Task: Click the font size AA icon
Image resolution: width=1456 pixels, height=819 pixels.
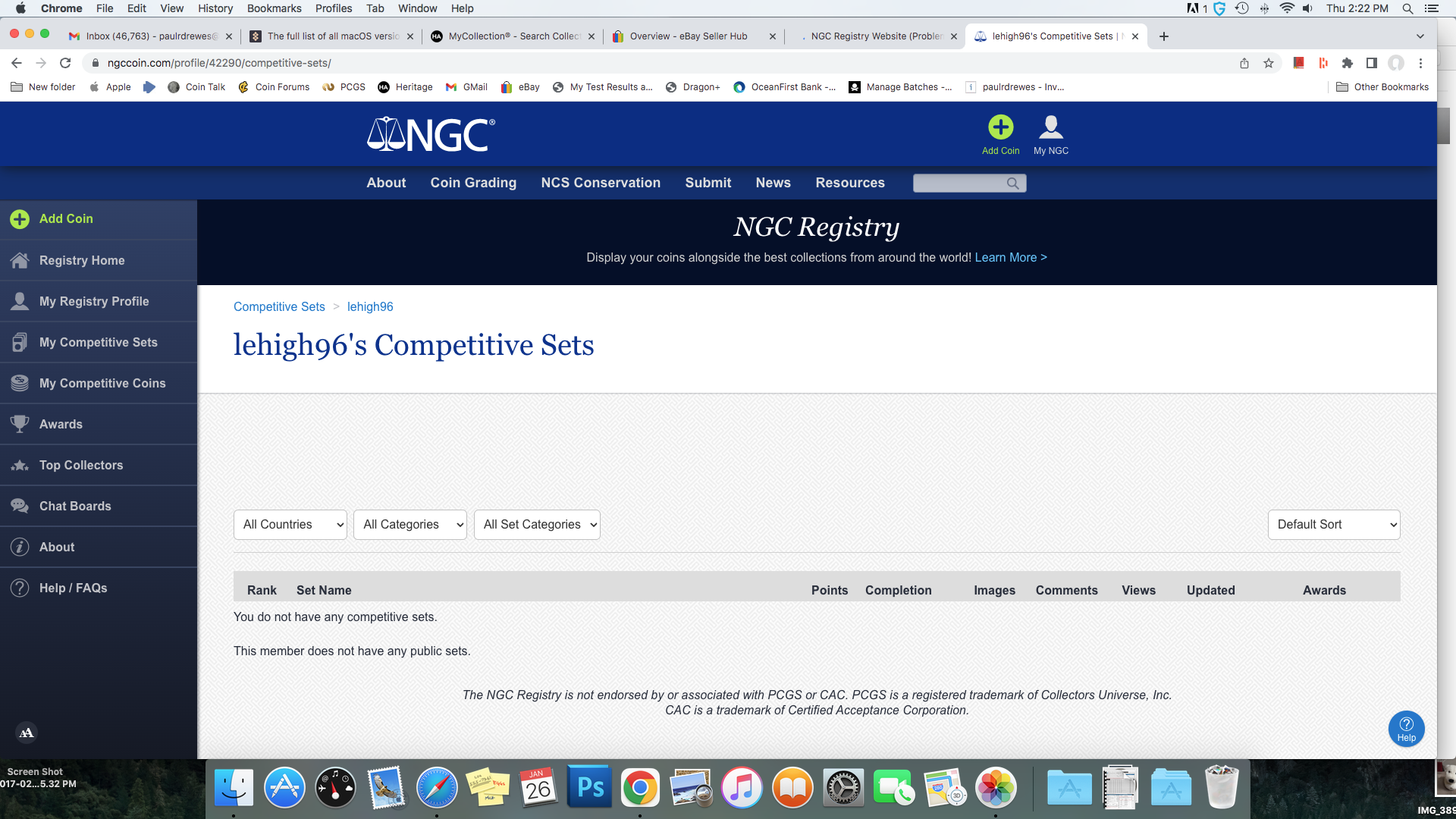Action: pyautogui.click(x=27, y=733)
